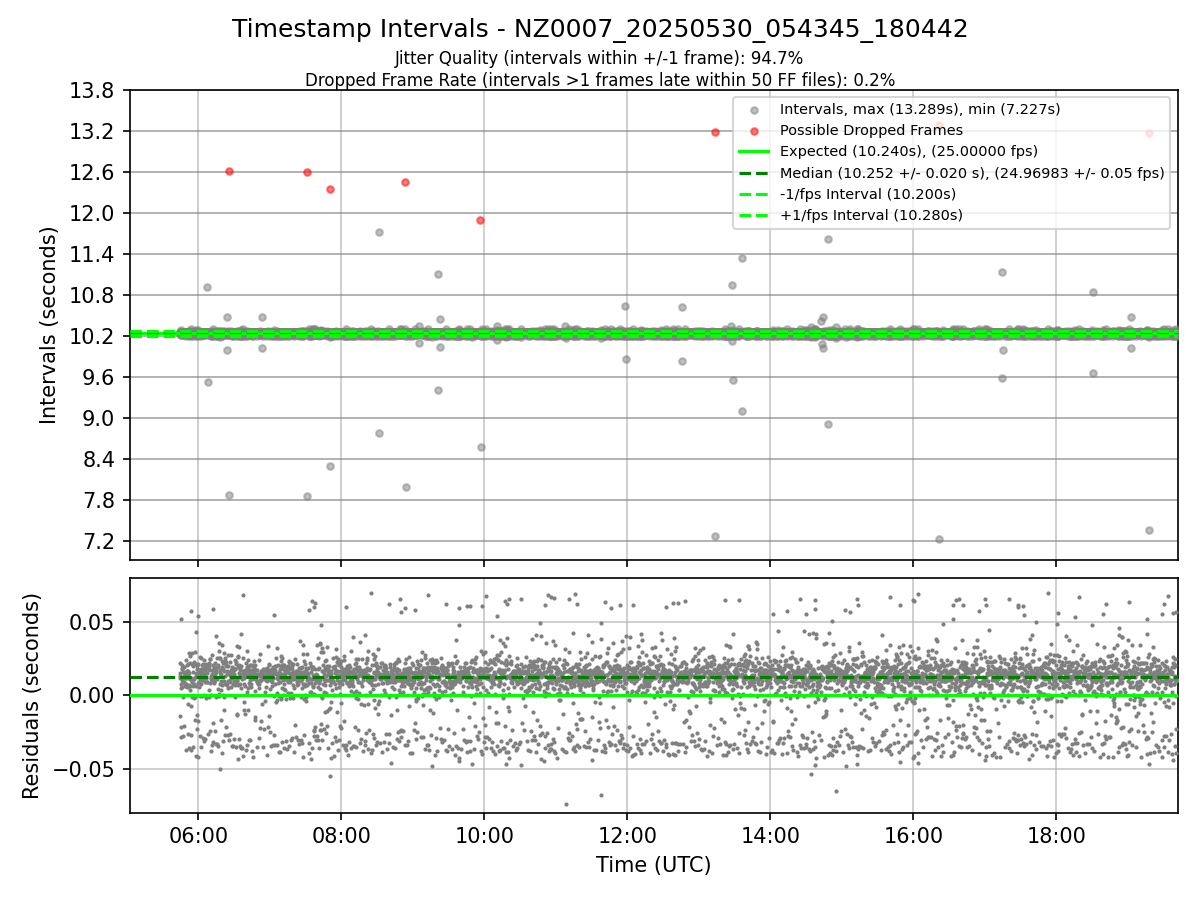Click the 'Residuals (seconds)' y-axis label
Image resolution: width=1200 pixels, height=900 pixels.
(x=31, y=696)
